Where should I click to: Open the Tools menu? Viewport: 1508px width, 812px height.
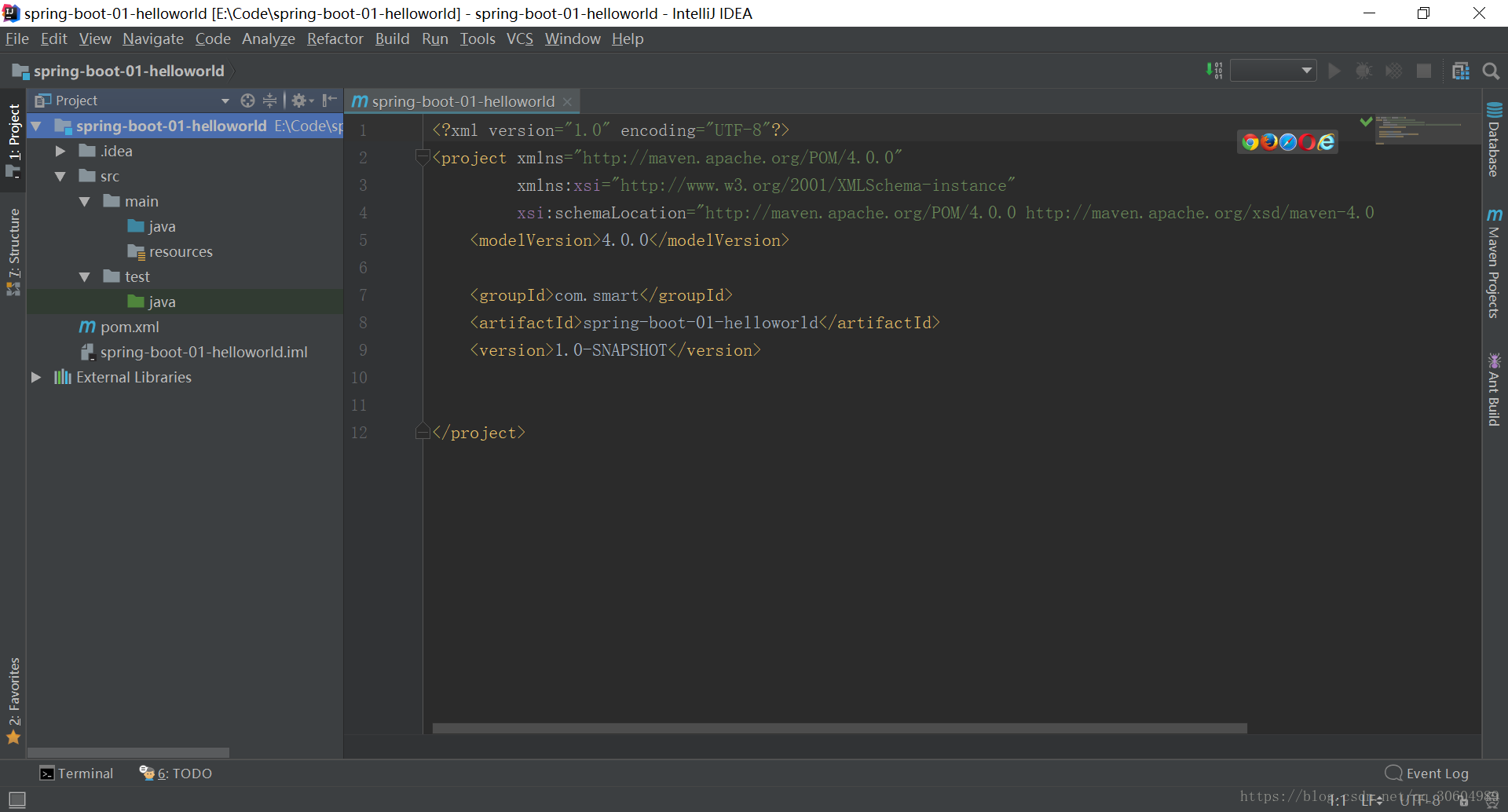pos(477,38)
